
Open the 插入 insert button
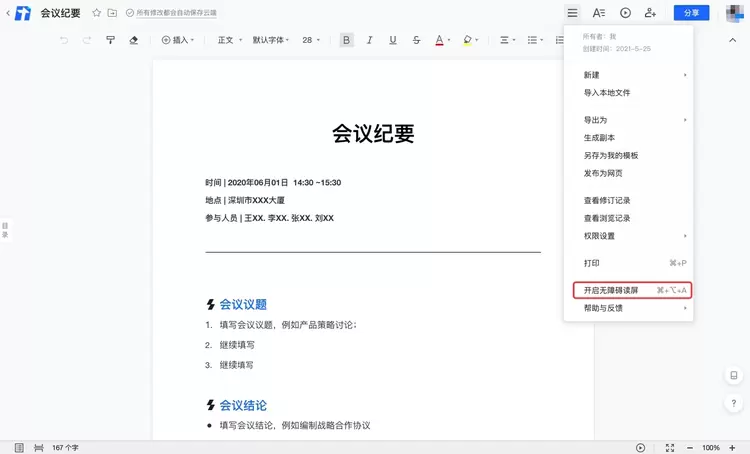177,40
